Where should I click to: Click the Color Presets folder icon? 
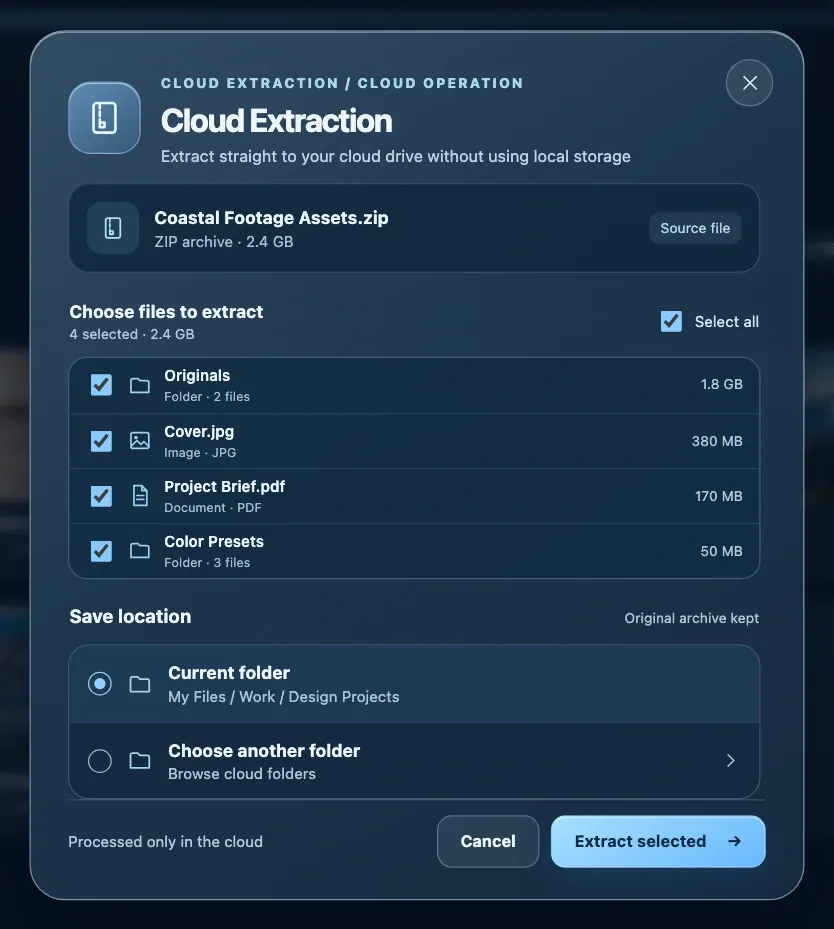pyautogui.click(x=140, y=551)
